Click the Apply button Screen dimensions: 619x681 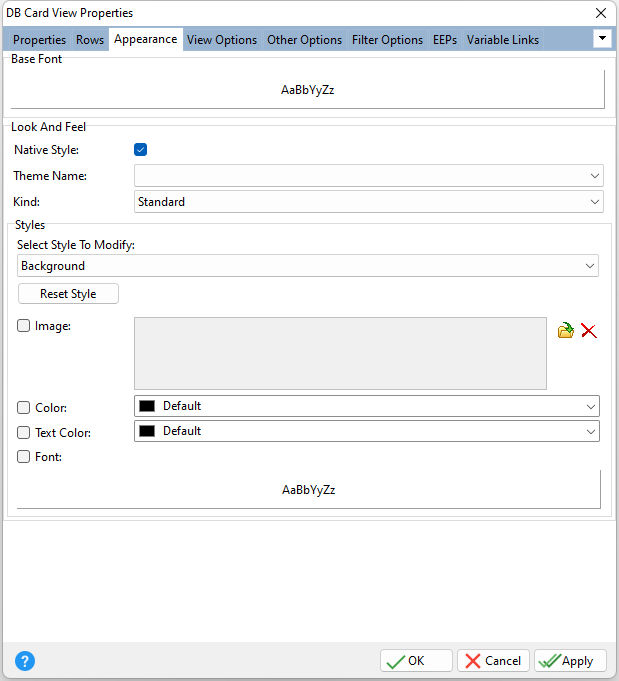click(570, 661)
